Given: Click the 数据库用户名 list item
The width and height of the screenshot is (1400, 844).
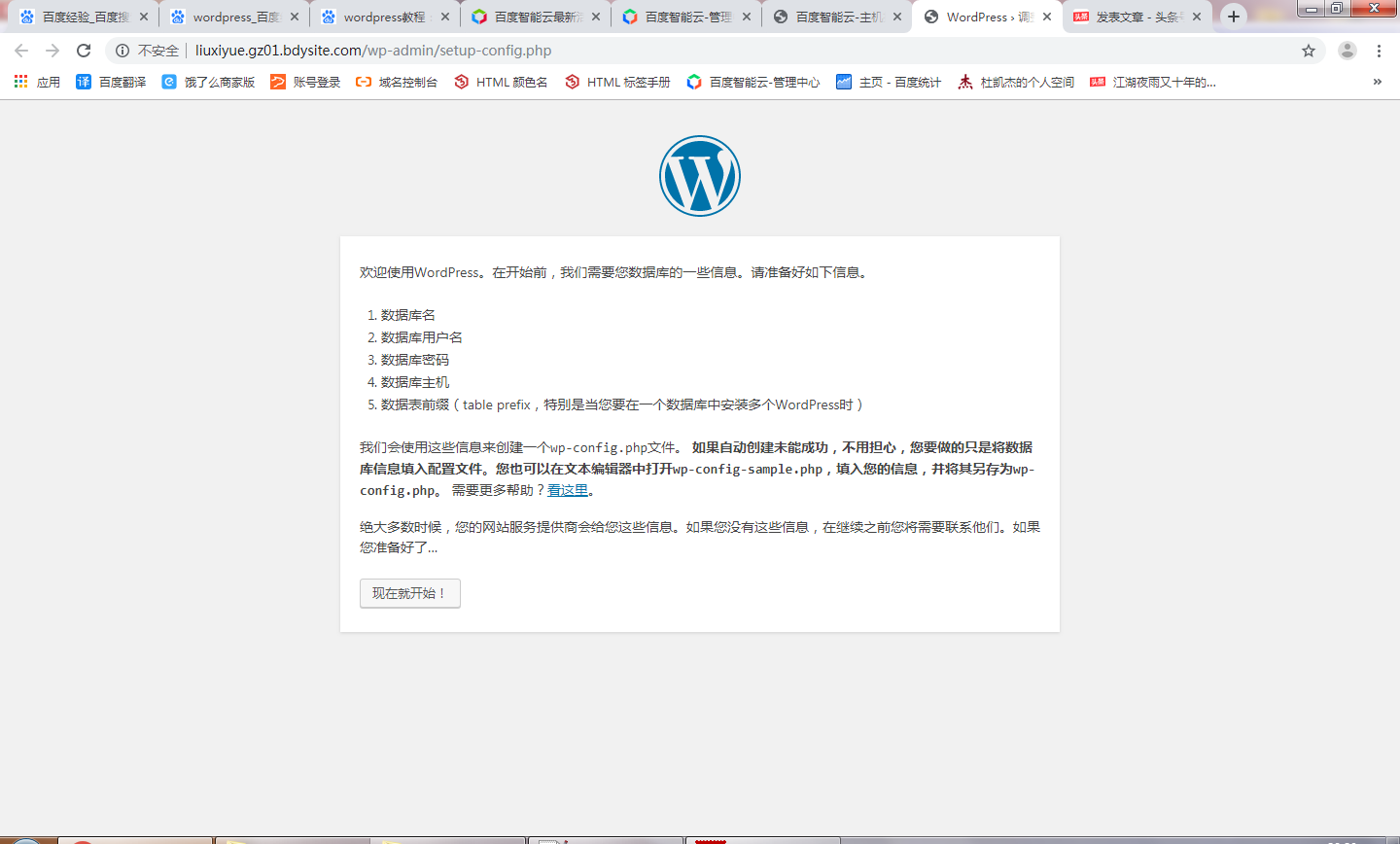Looking at the screenshot, I should 422,337.
